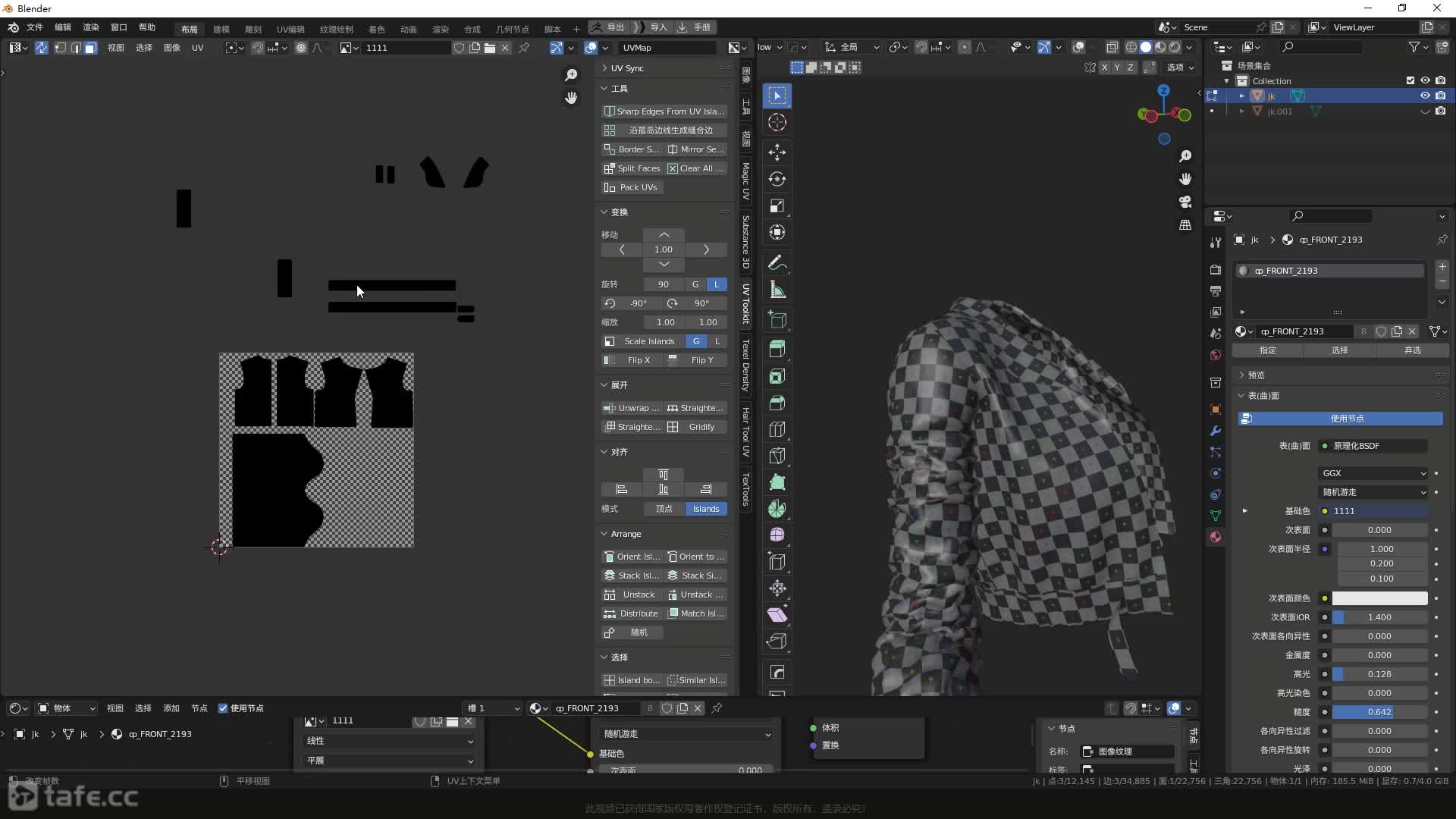Unlink image 1111 with X button
This screenshot has height=819, width=1456.
click(505, 48)
